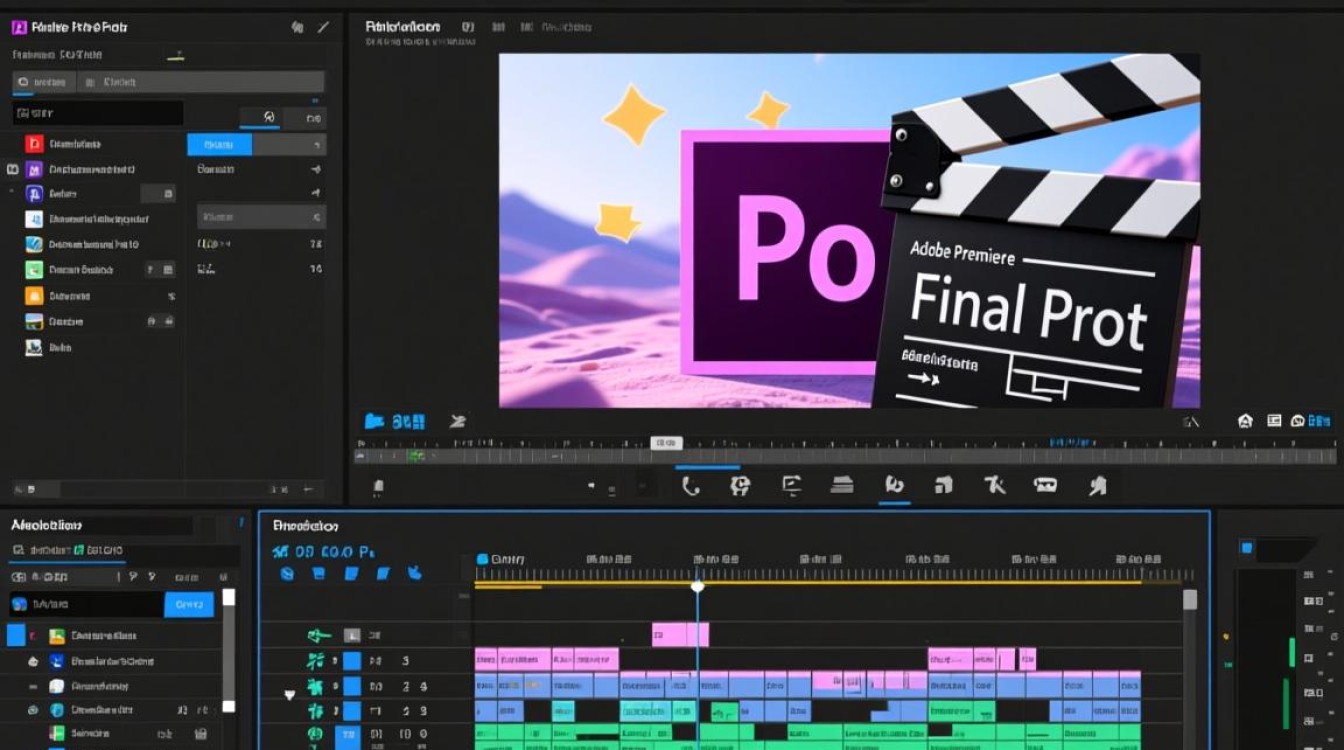Click the pencil edit icon in the project panel header
The width and height of the screenshot is (1344, 750).
point(325,27)
